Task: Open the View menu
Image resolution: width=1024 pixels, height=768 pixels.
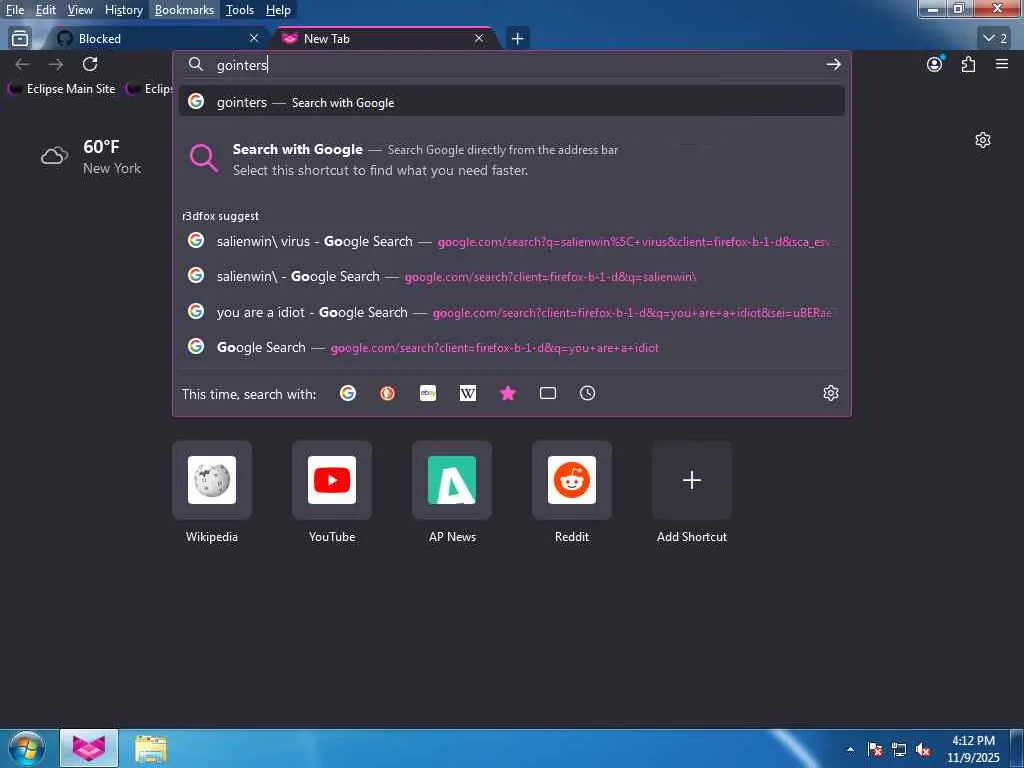Action: tap(80, 10)
